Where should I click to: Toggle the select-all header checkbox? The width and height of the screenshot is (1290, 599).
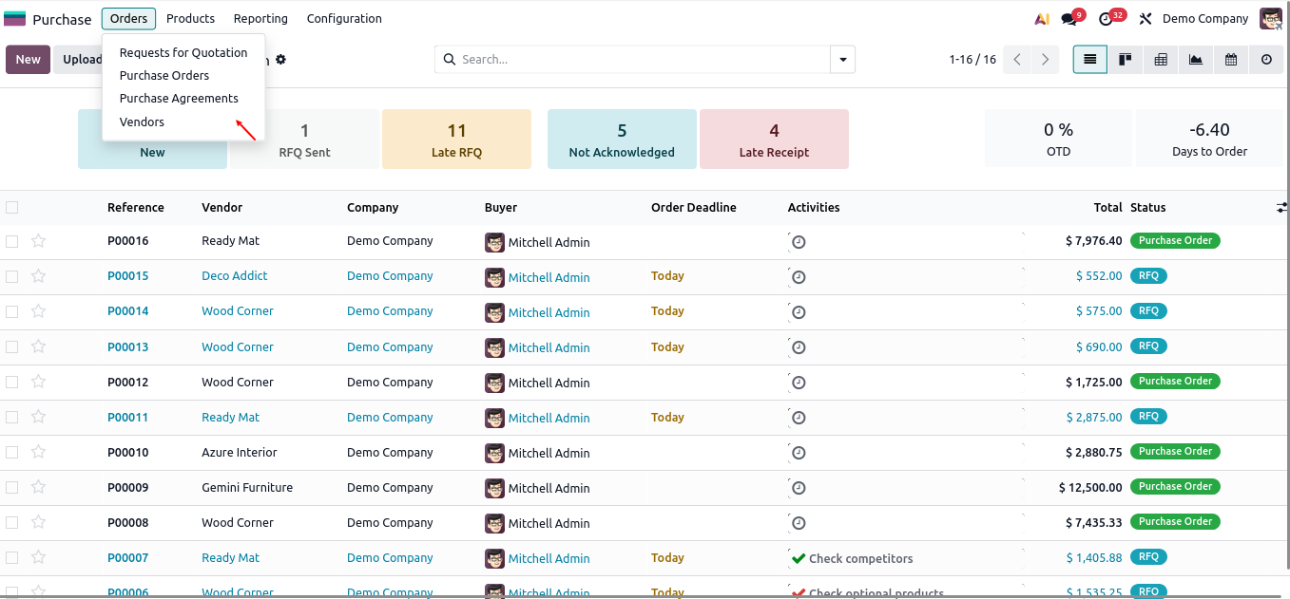coord(12,208)
